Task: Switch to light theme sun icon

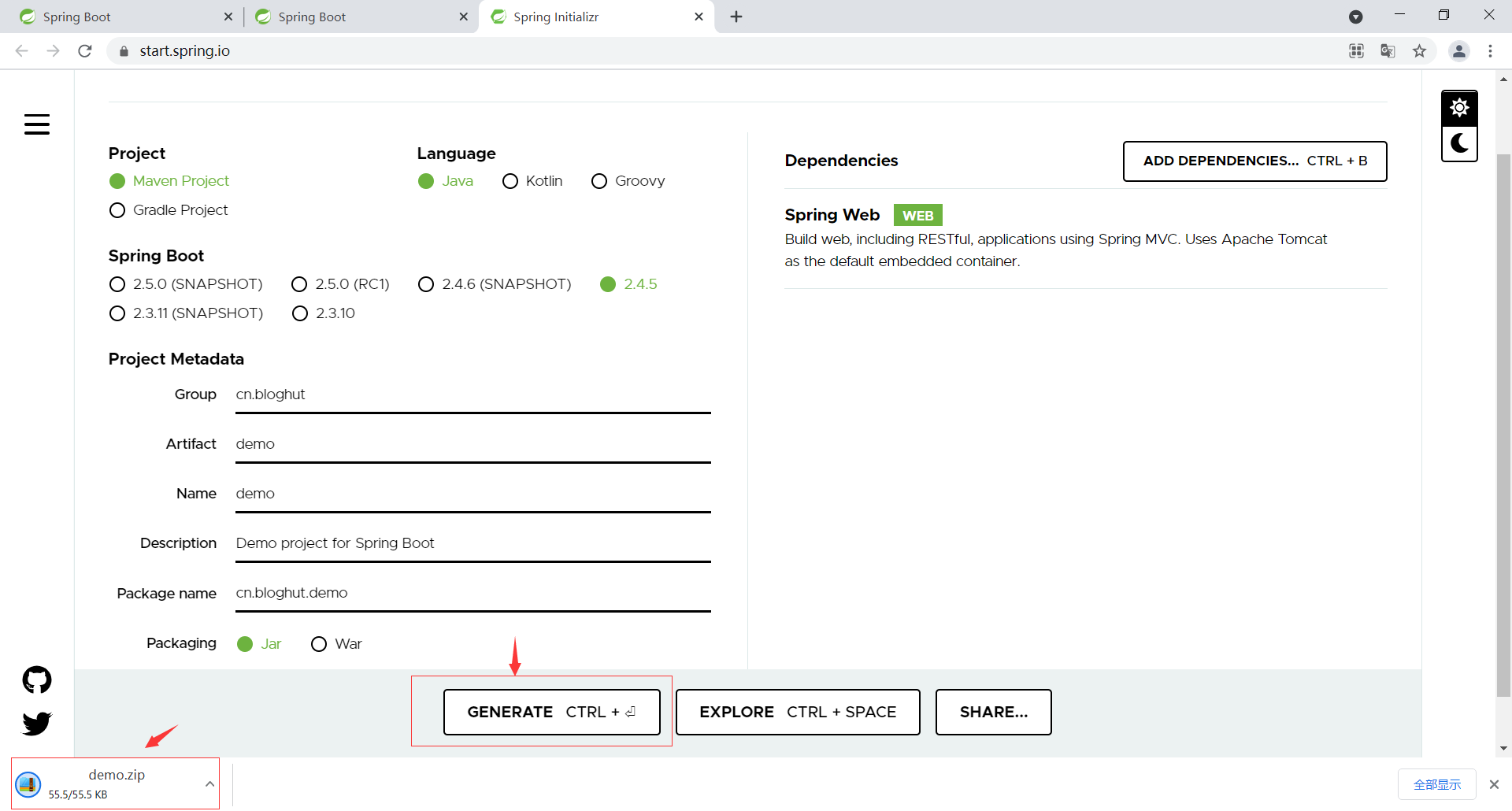Action: [1459, 108]
